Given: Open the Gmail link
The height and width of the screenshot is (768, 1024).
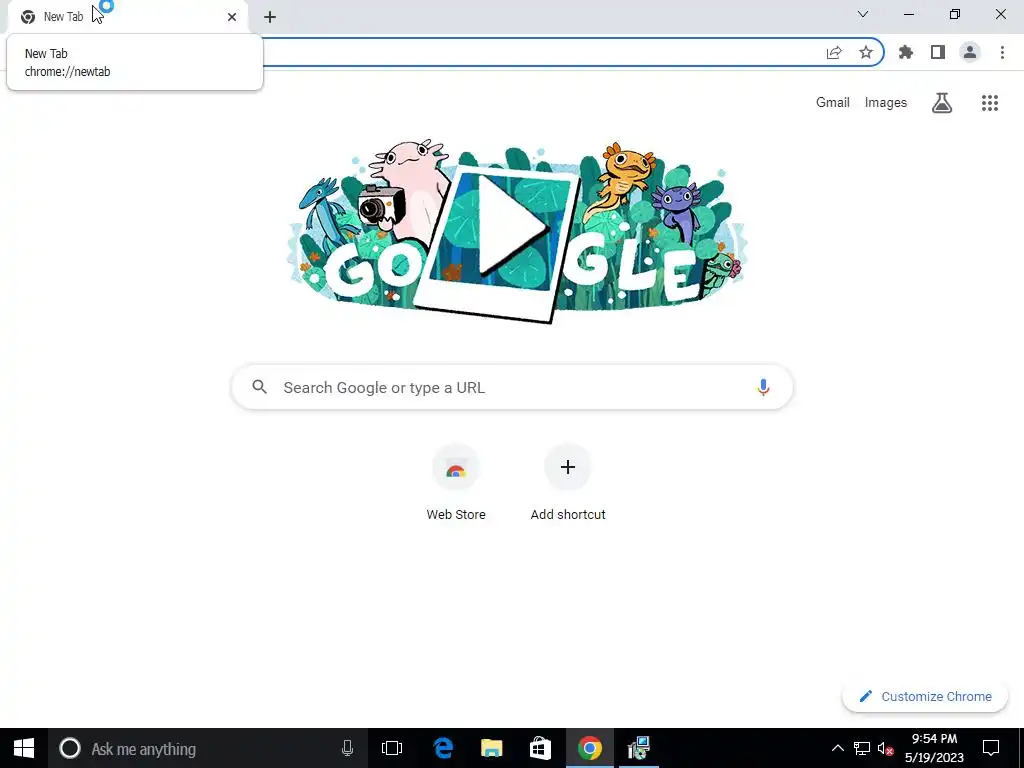Looking at the screenshot, I should 833,103.
